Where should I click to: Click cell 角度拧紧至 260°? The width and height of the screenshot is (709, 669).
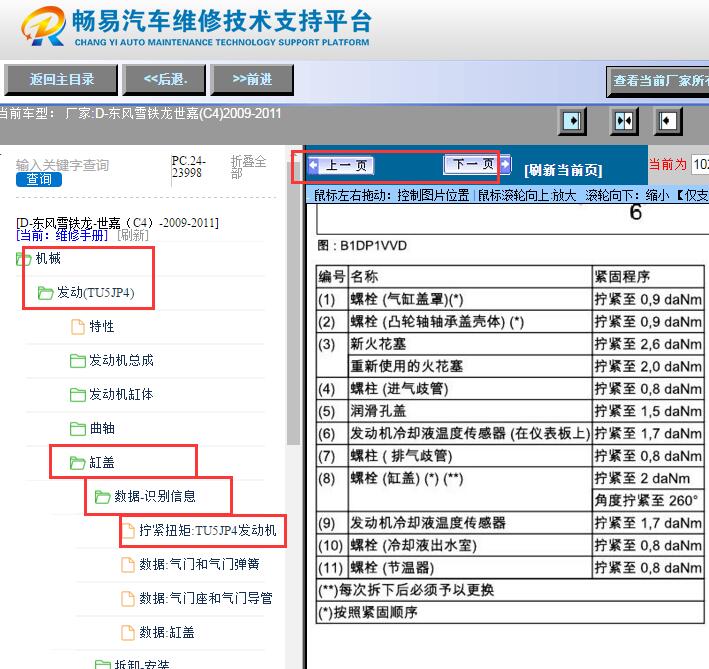648,501
